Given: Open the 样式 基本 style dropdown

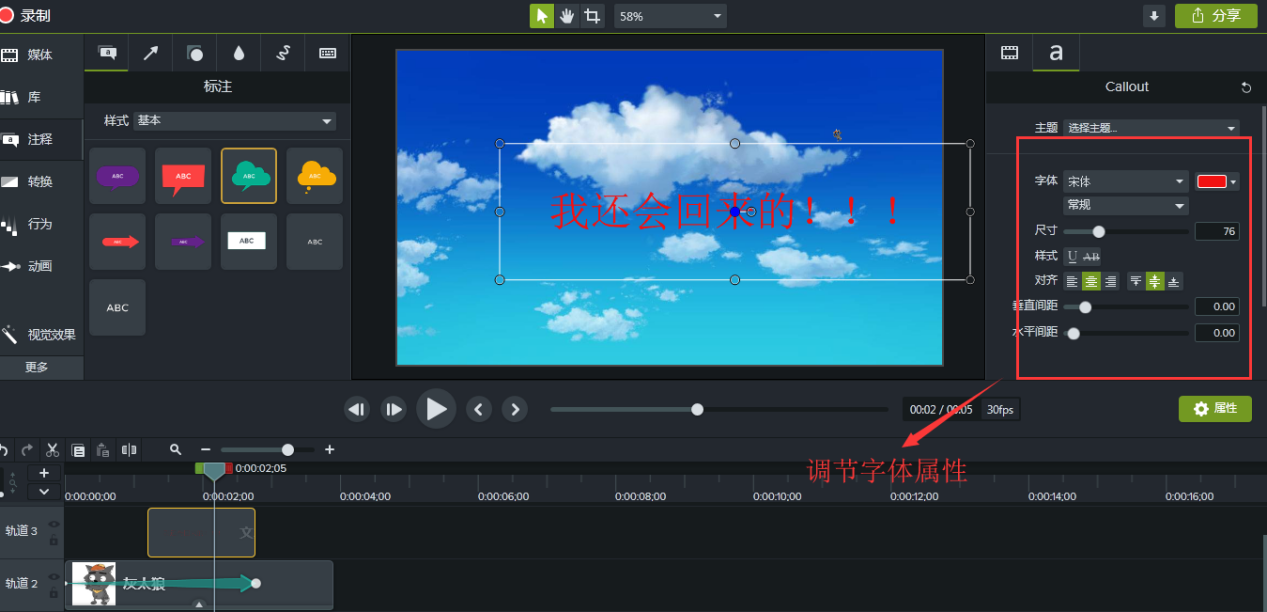Looking at the screenshot, I should point(236,121).
